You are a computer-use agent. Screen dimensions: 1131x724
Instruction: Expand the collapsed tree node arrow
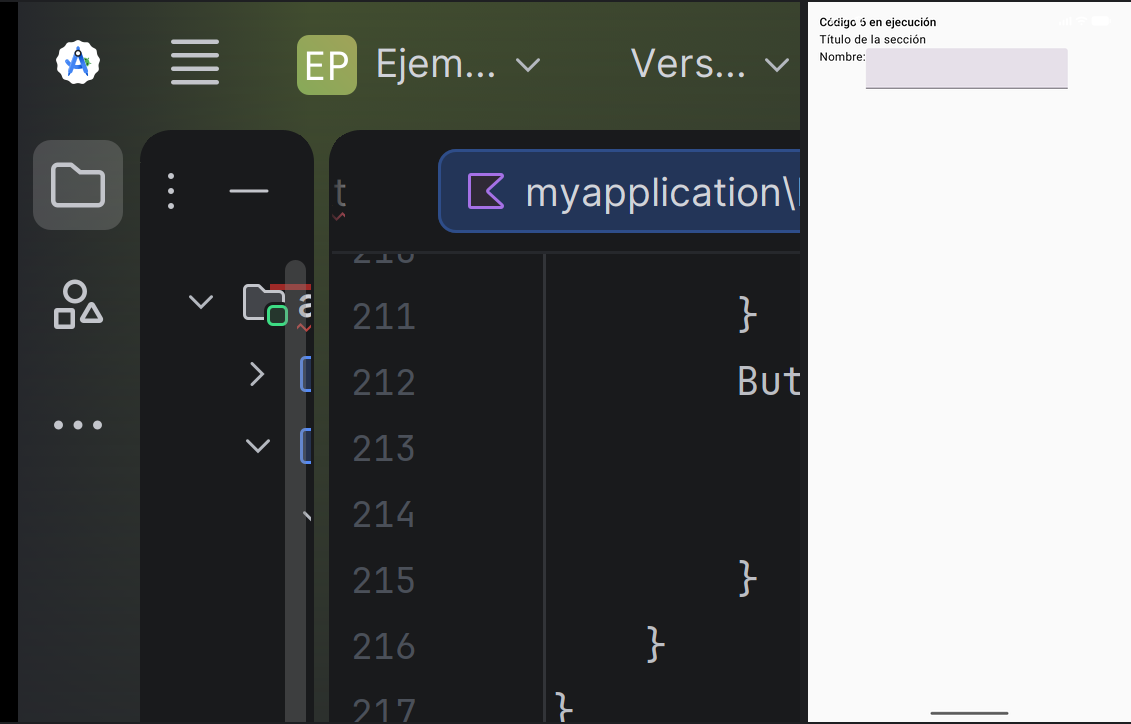coord(257,374)
